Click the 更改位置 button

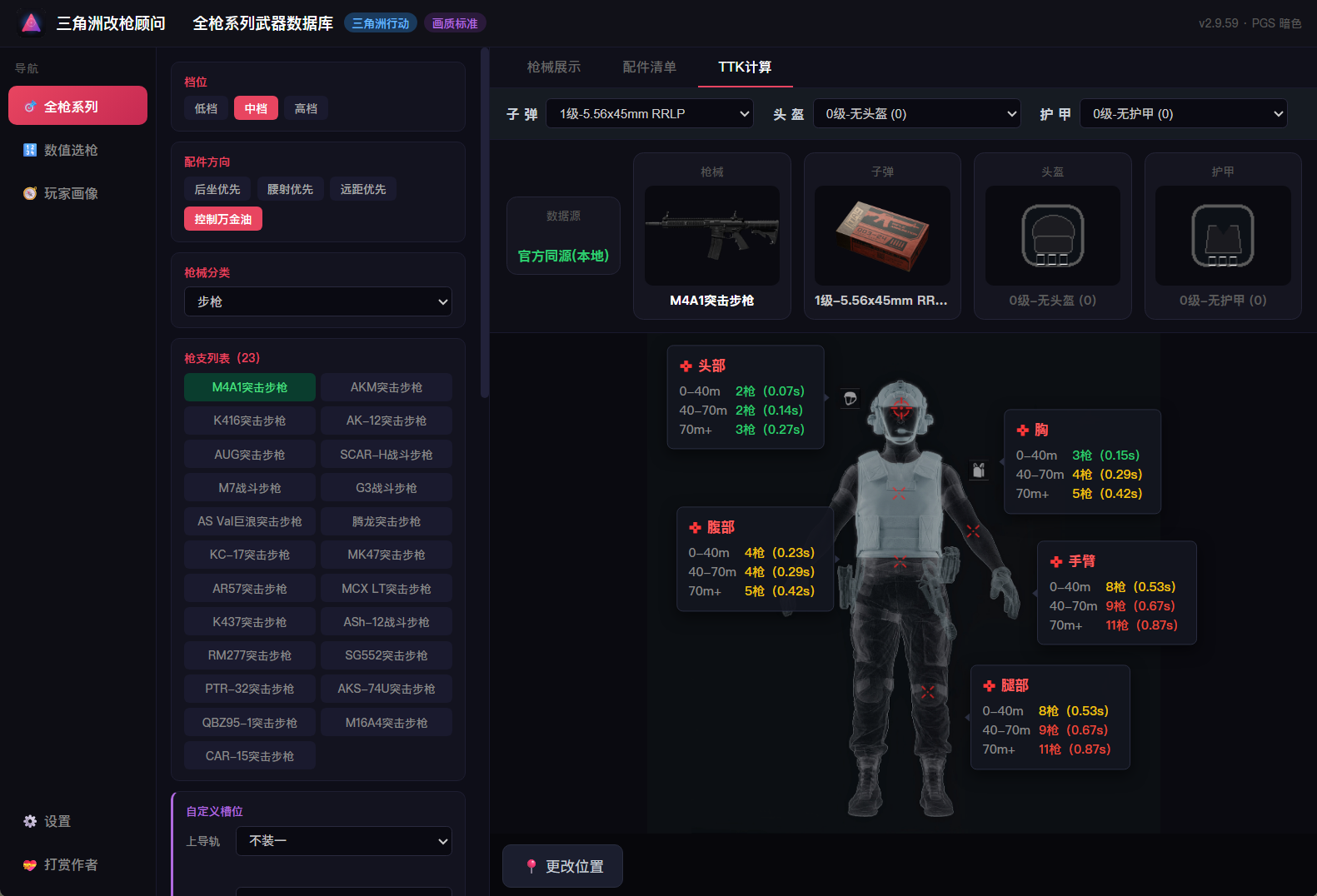coord(562,866)
